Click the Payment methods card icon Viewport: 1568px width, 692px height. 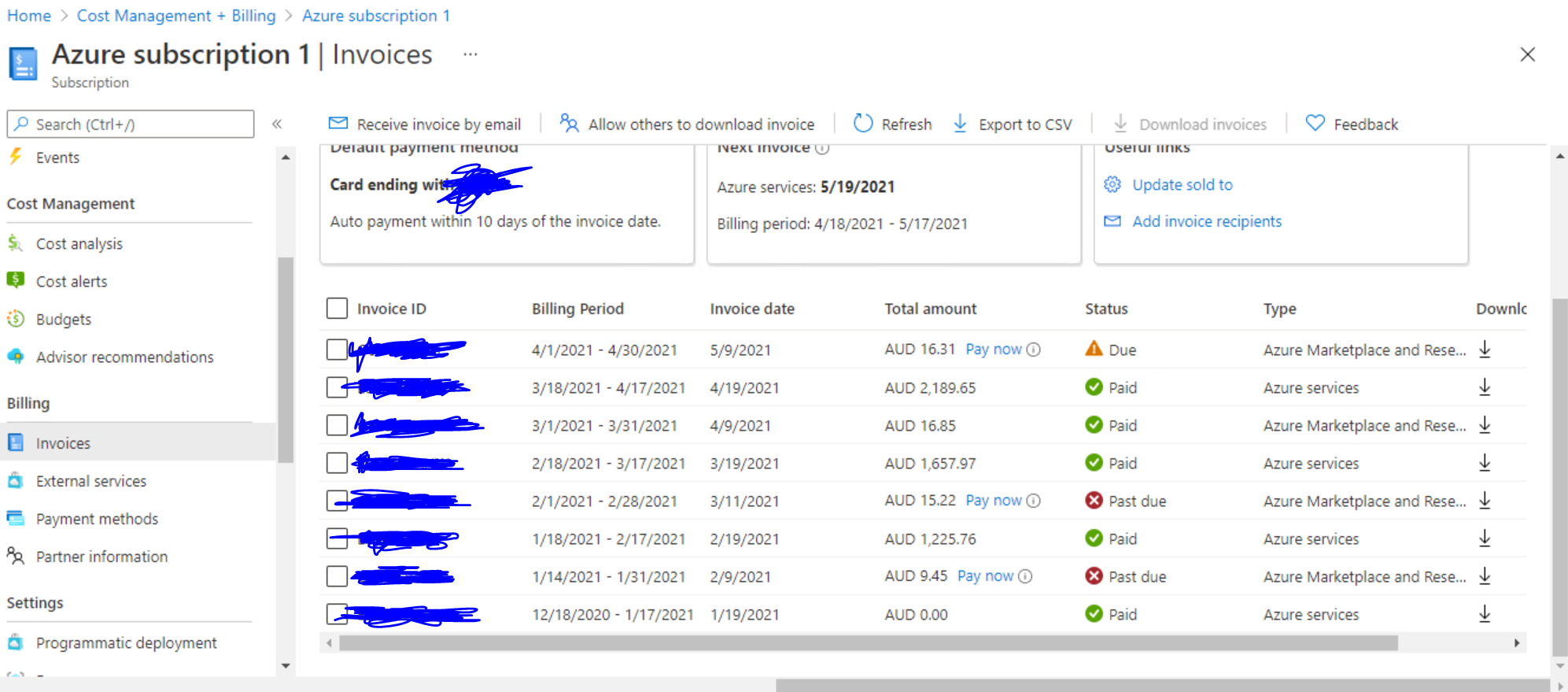pos(15,518)
